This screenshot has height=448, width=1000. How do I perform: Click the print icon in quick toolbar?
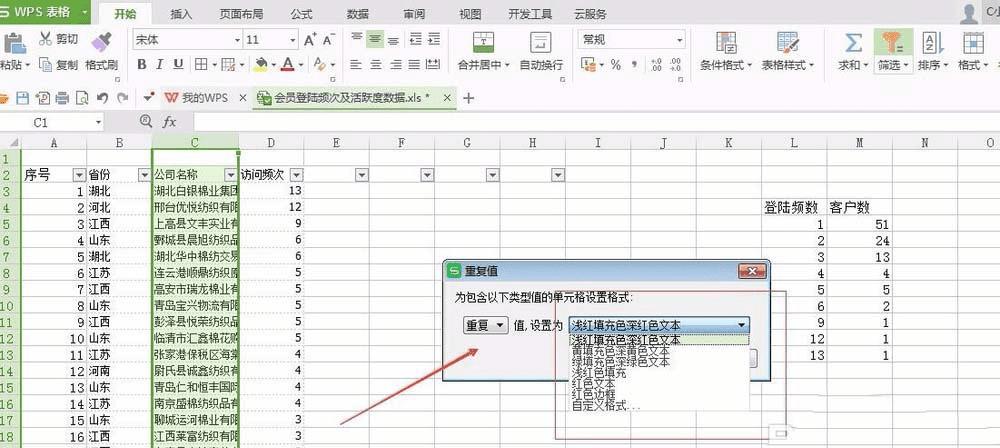[62, 98]
